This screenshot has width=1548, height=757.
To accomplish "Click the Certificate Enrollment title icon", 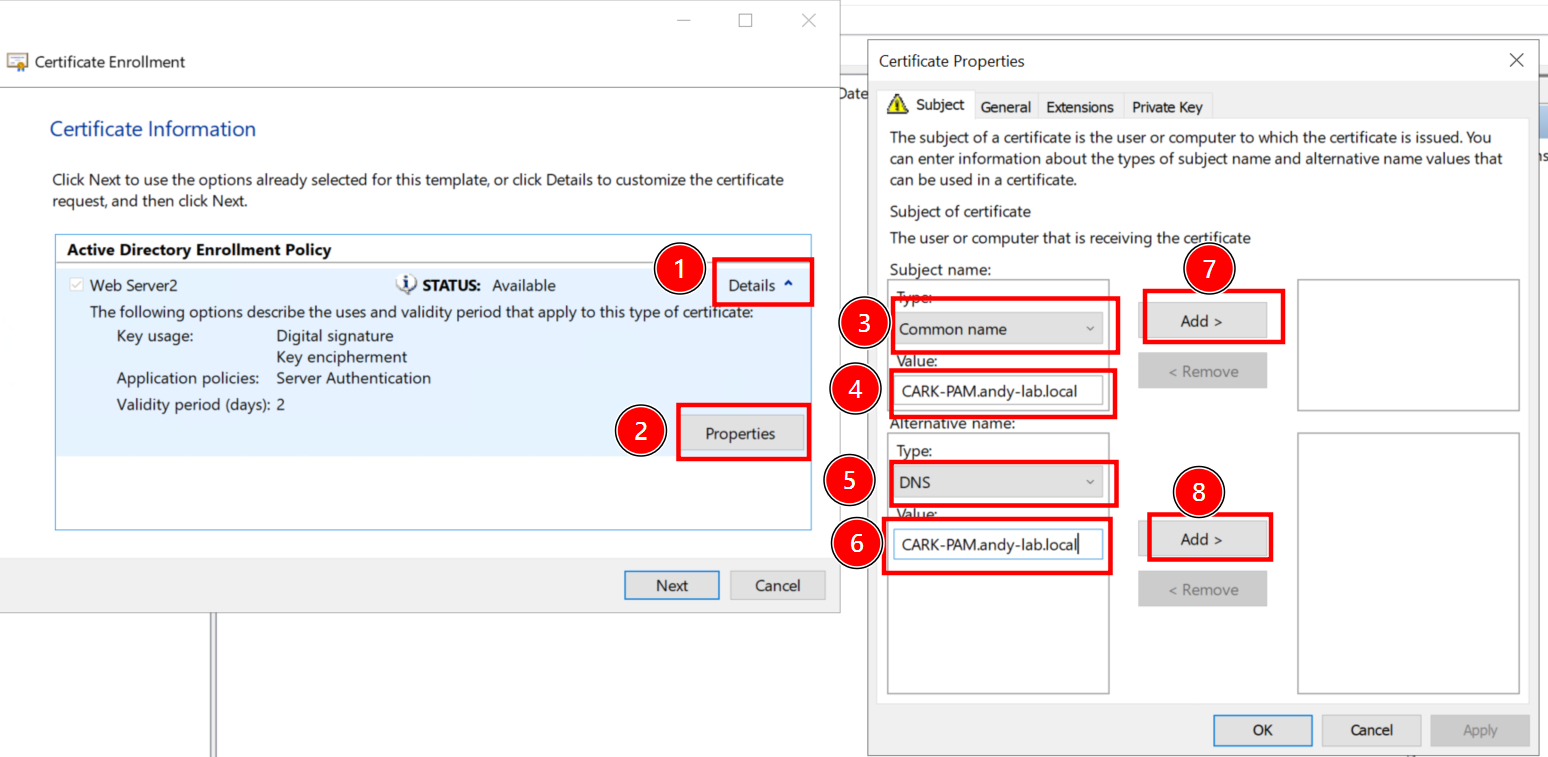I will tap(17, 62).
